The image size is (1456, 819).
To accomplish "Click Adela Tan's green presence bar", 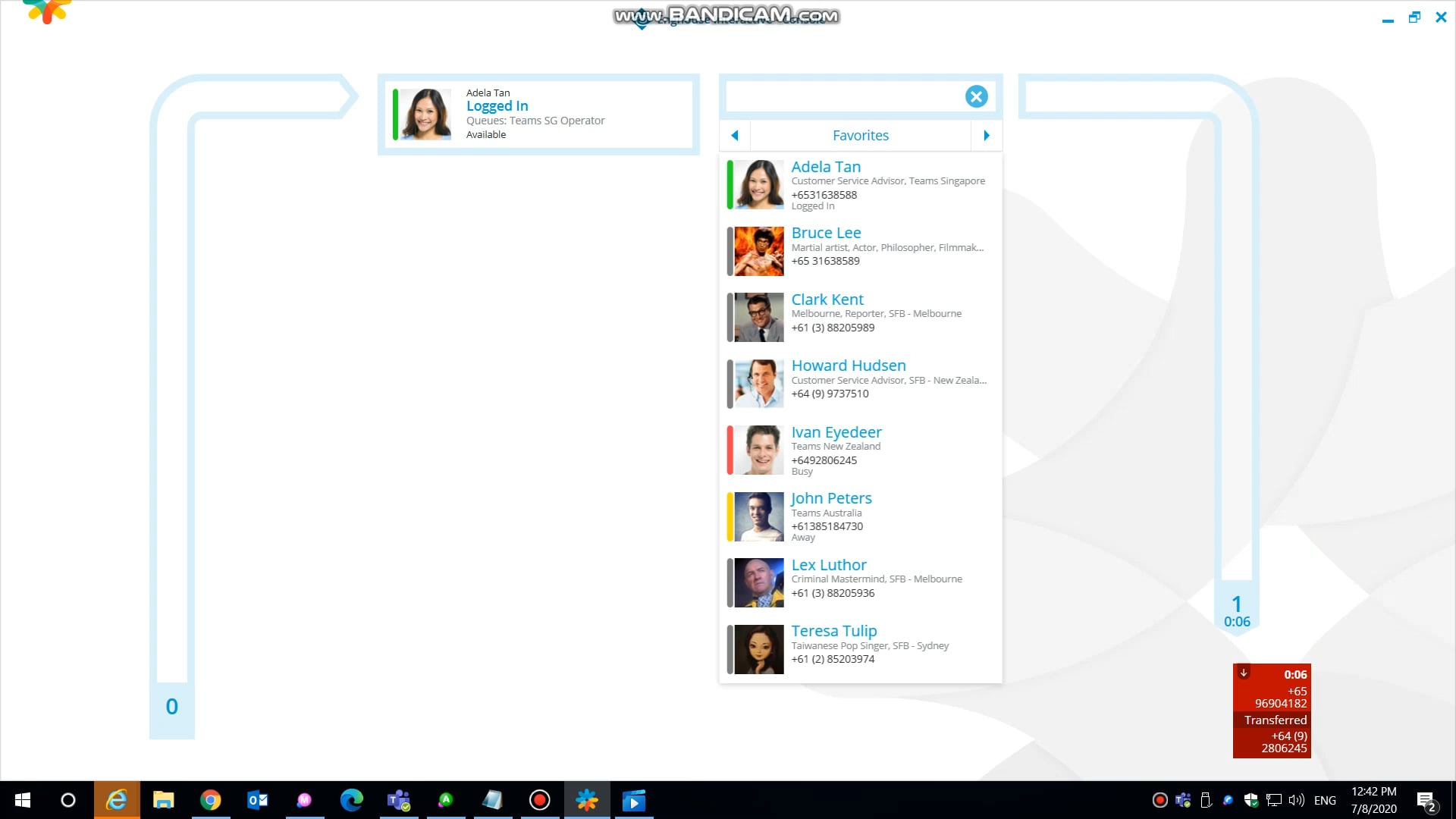I will coord(728,184).
